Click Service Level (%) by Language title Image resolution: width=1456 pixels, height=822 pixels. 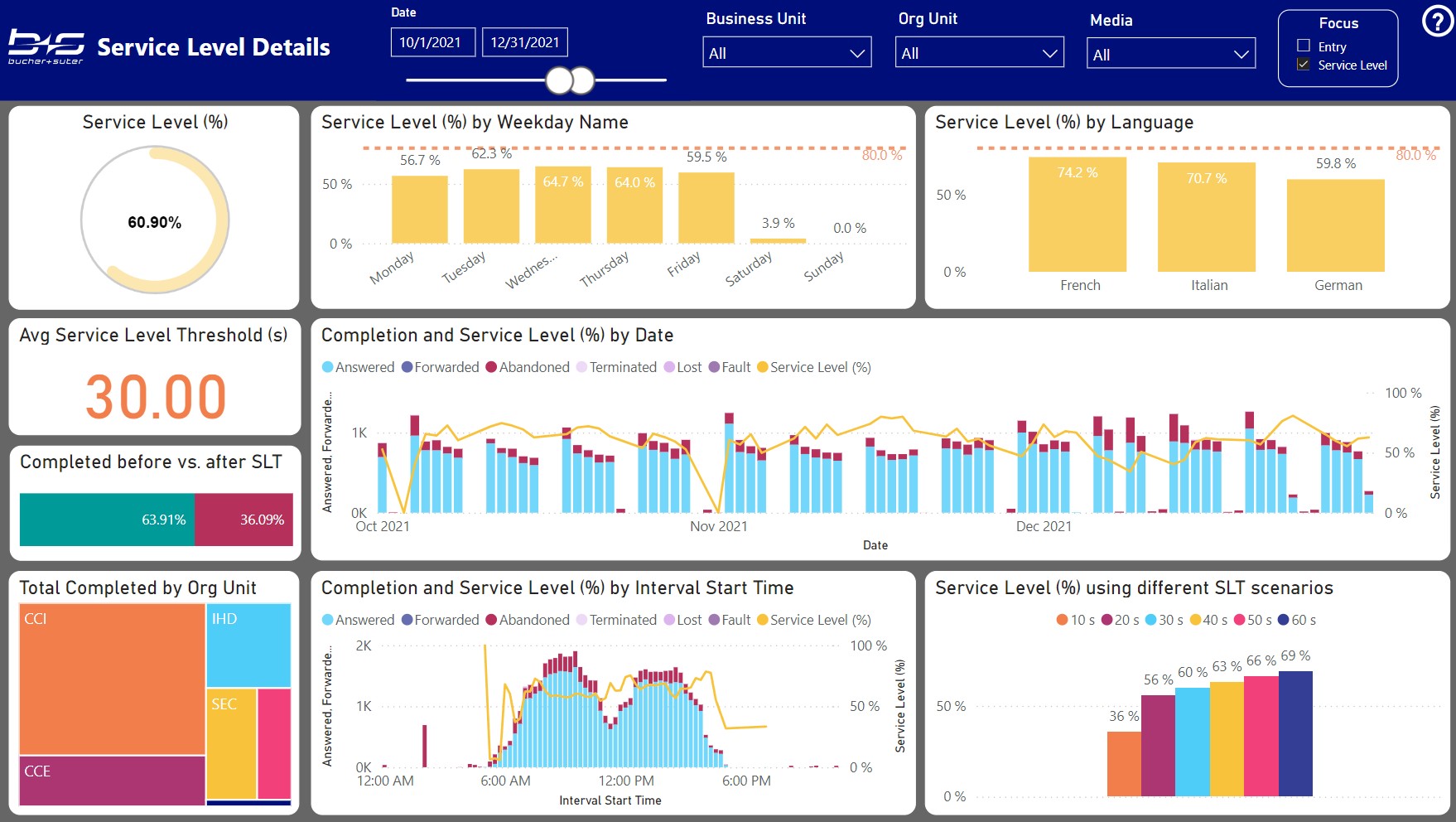(x=1064, y=122)
